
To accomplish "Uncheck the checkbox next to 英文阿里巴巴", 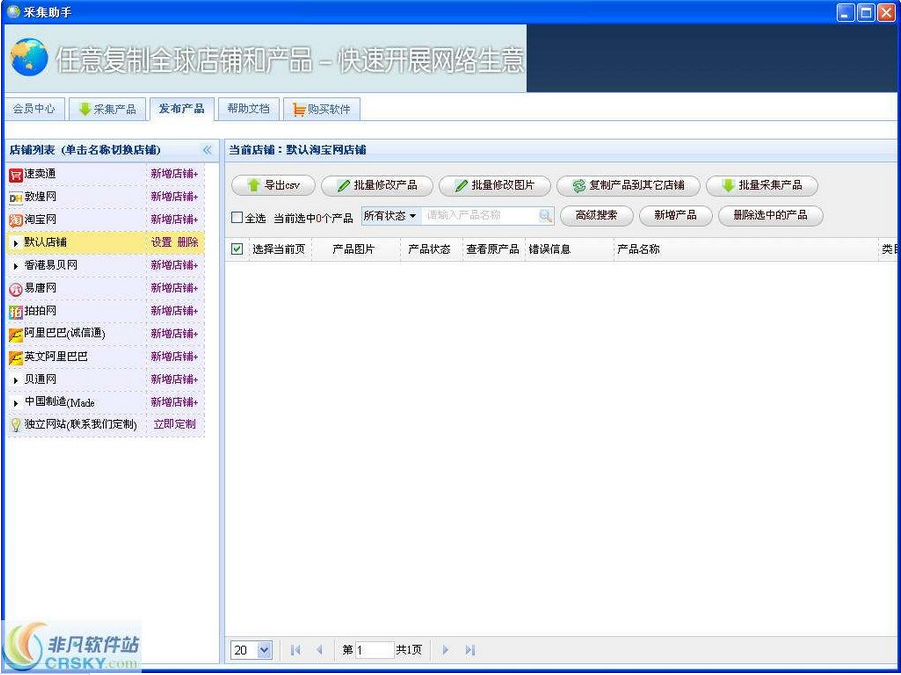I will pos(14,357).
